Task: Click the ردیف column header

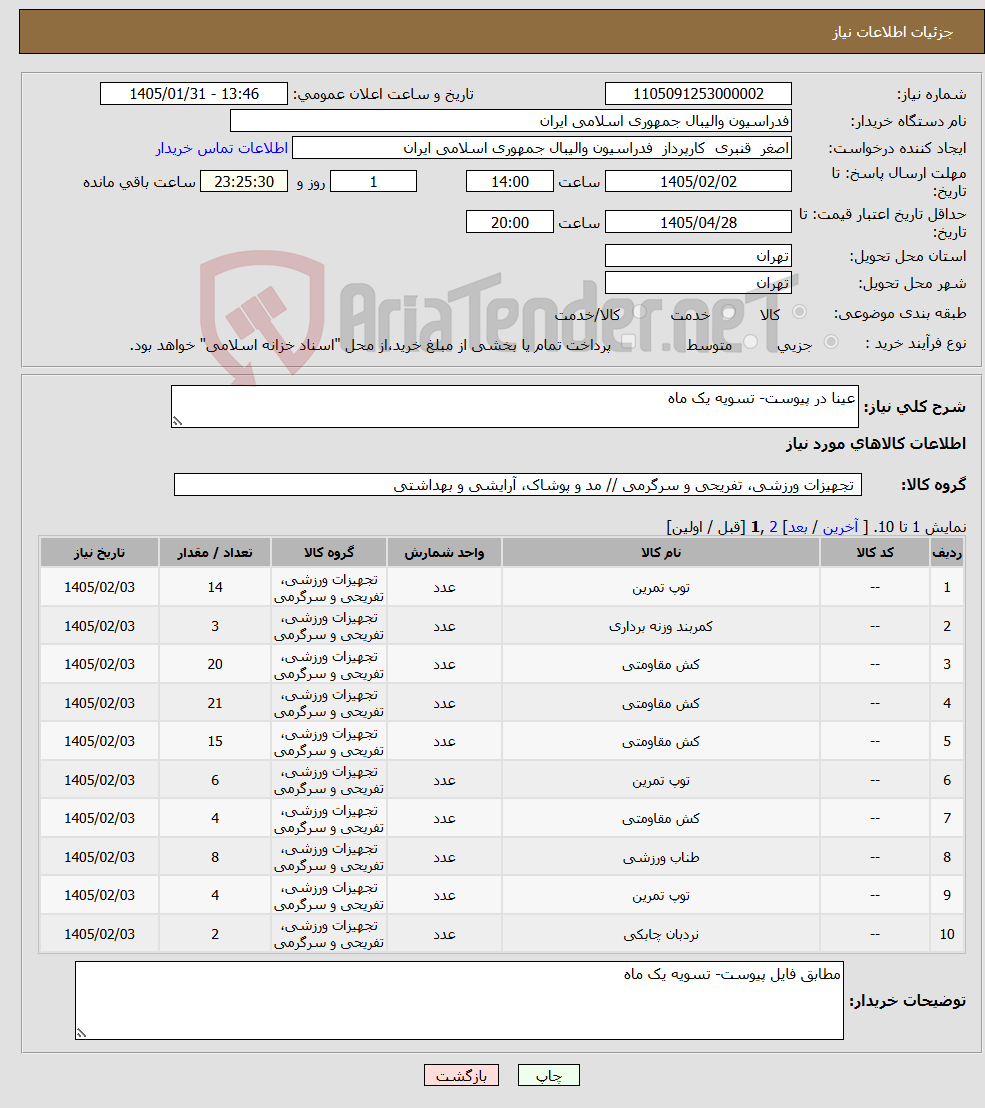Action: (x=947, y=553)
